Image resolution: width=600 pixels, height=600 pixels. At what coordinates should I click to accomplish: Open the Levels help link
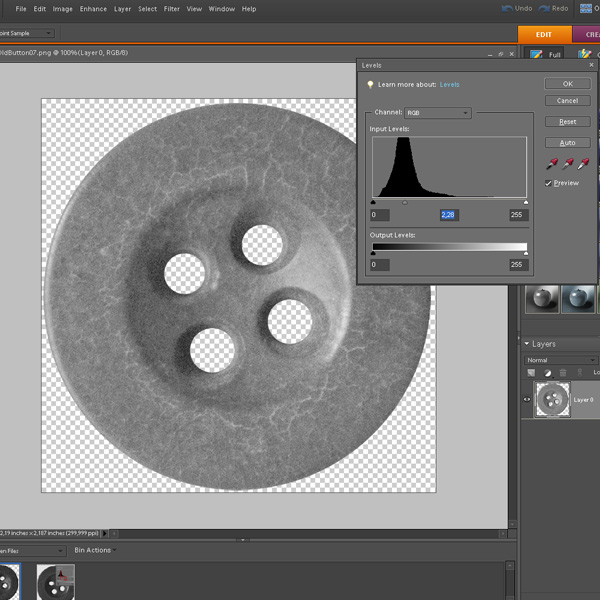449,85
